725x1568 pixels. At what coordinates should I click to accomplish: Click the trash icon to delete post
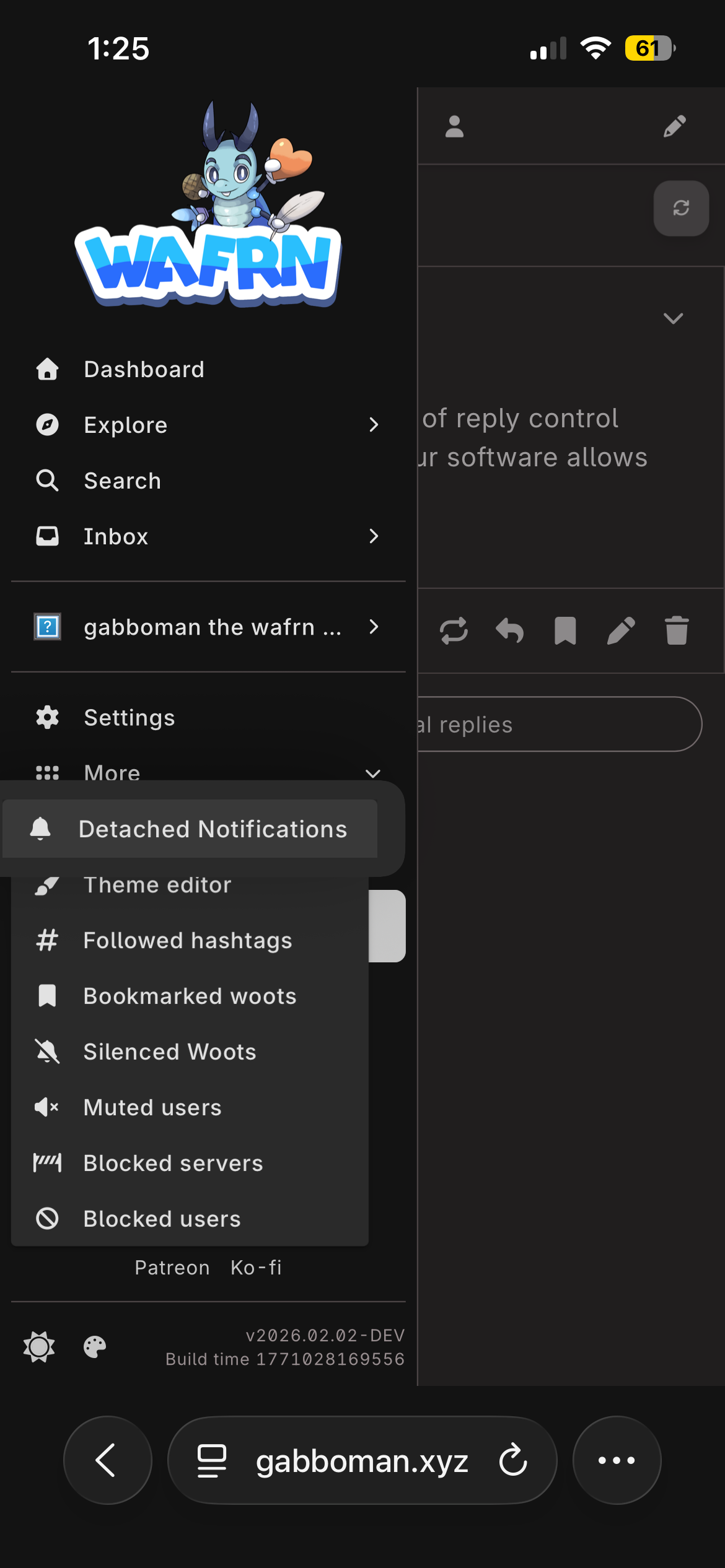677,631
